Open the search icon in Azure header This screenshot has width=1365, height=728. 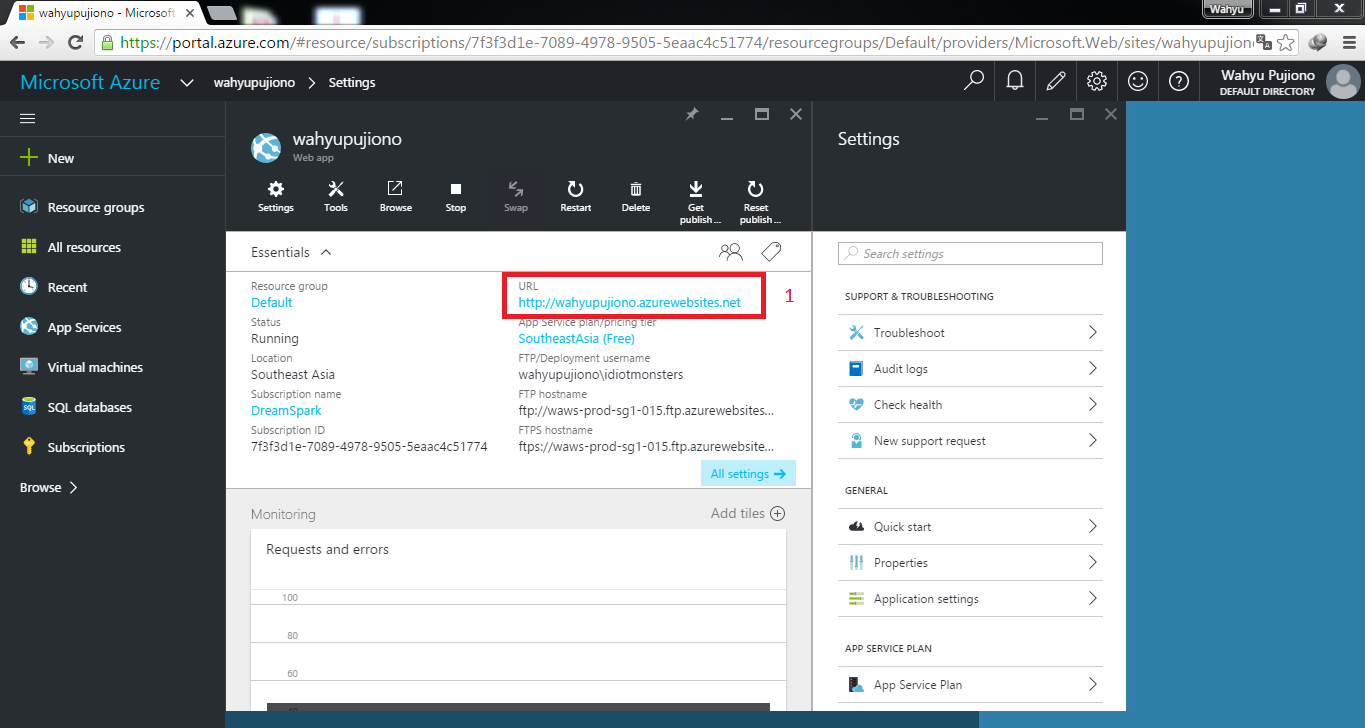pos(973,81)
